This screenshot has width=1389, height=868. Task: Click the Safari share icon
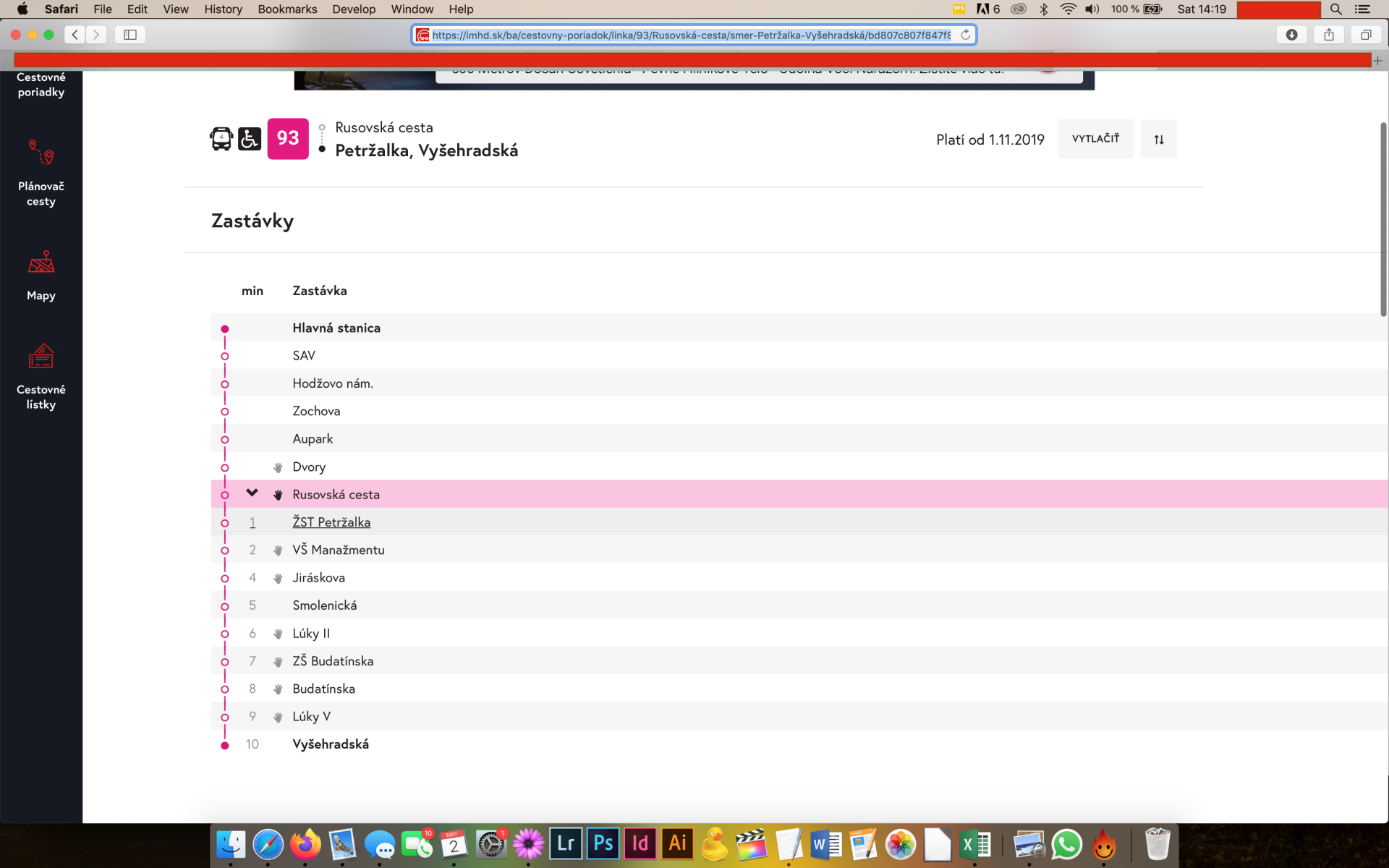1329,35
